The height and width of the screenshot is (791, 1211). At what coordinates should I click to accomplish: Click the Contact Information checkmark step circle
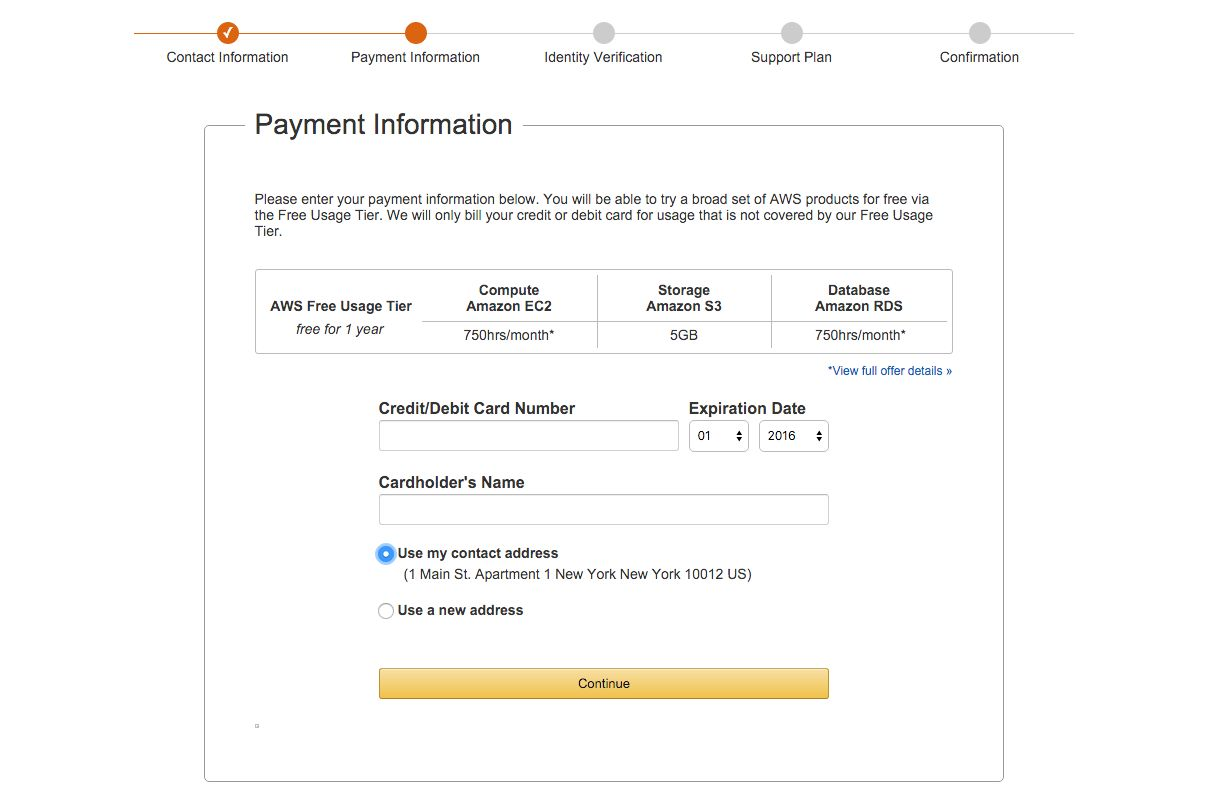pyautogui.click(x=228, y=33)
